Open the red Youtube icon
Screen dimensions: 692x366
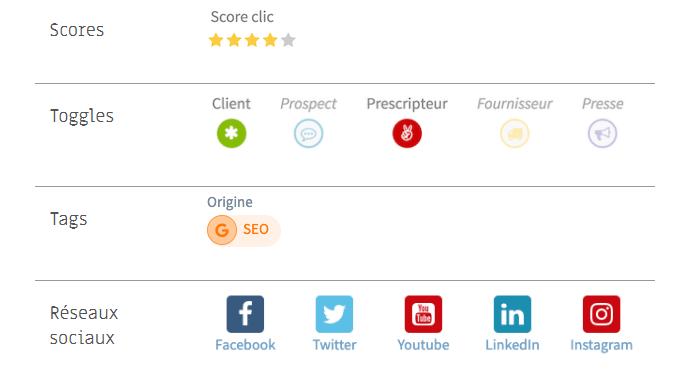(x=423, y=314)
